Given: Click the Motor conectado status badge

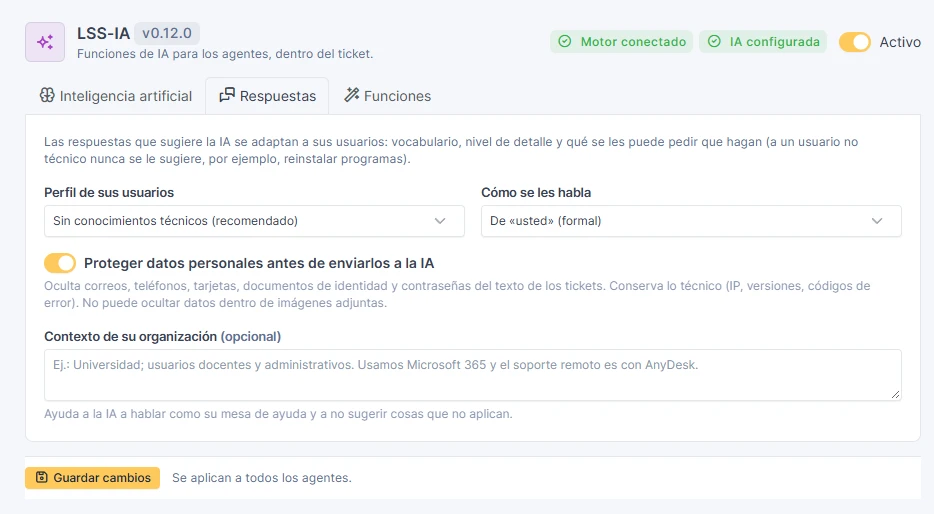Looking at the screenshot, I should (621, 42).
